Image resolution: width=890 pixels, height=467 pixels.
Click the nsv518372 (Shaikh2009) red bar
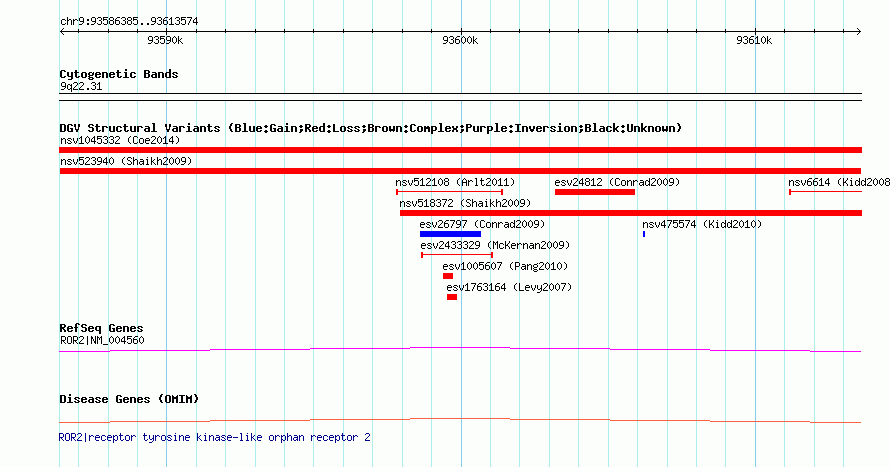[x=631, y=213]
